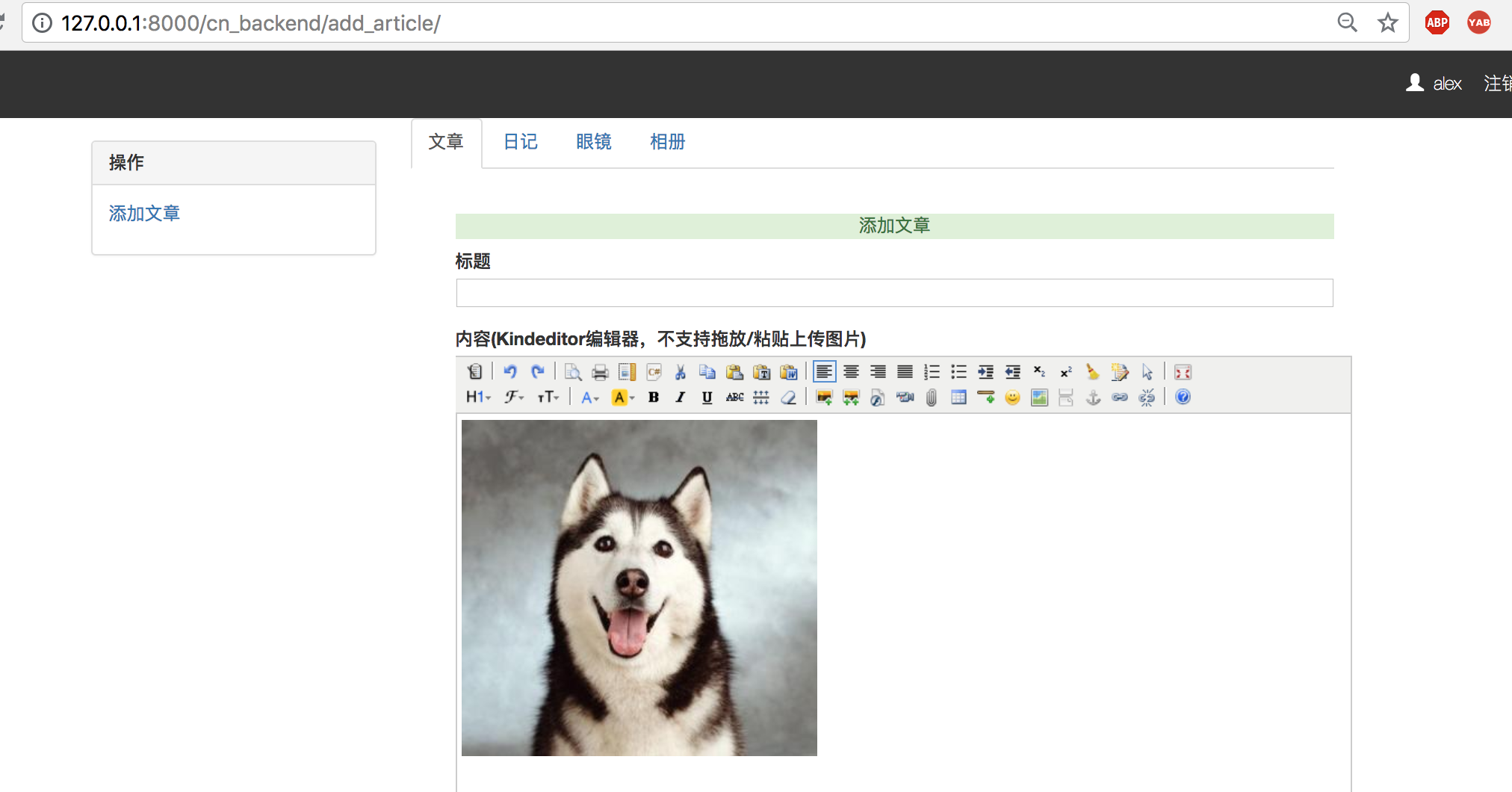Click the Cut scissors icon
Screen dimensions: 1512x792
click(681, 371)
